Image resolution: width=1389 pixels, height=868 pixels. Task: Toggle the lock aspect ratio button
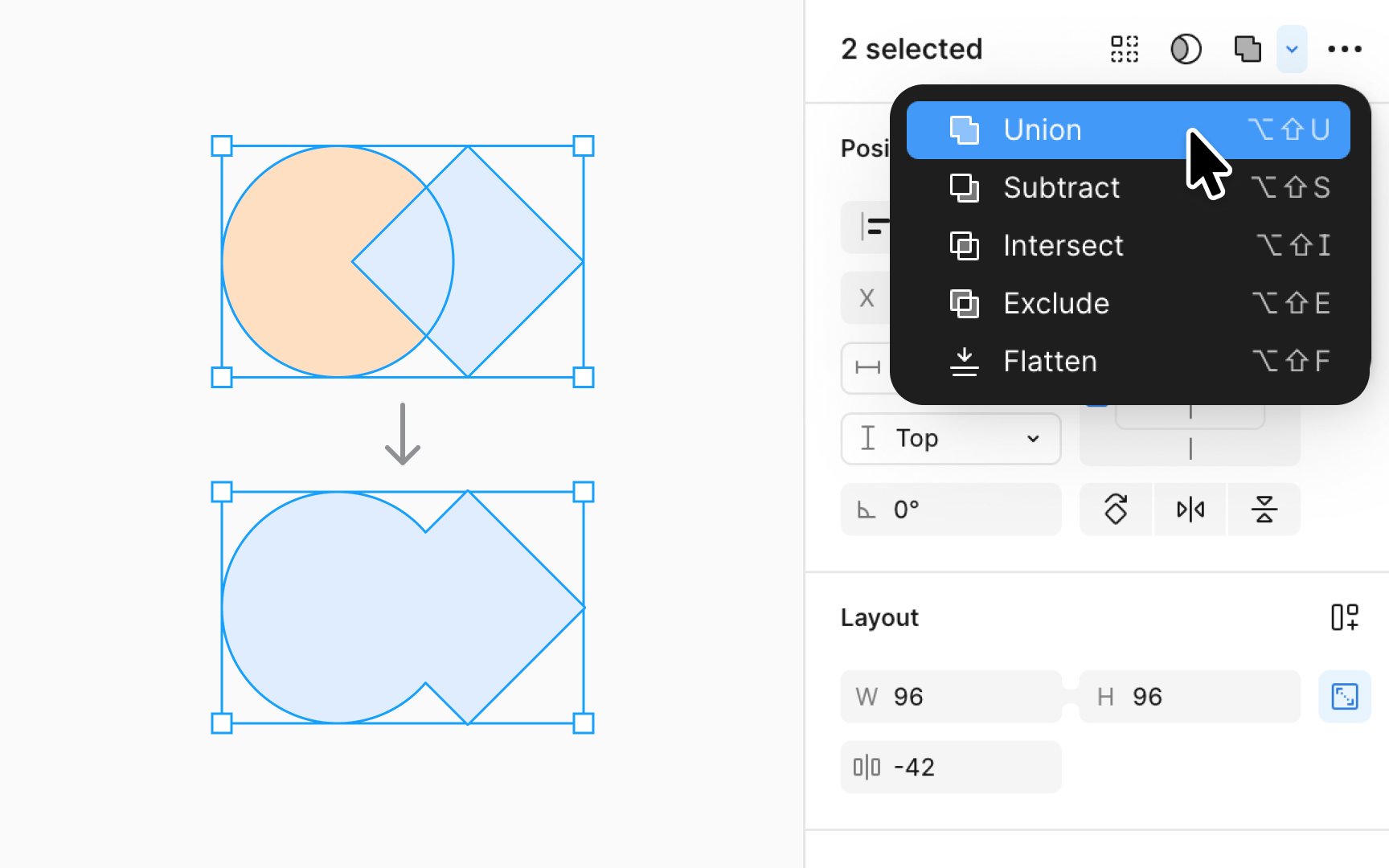(x=1345, y=697)
